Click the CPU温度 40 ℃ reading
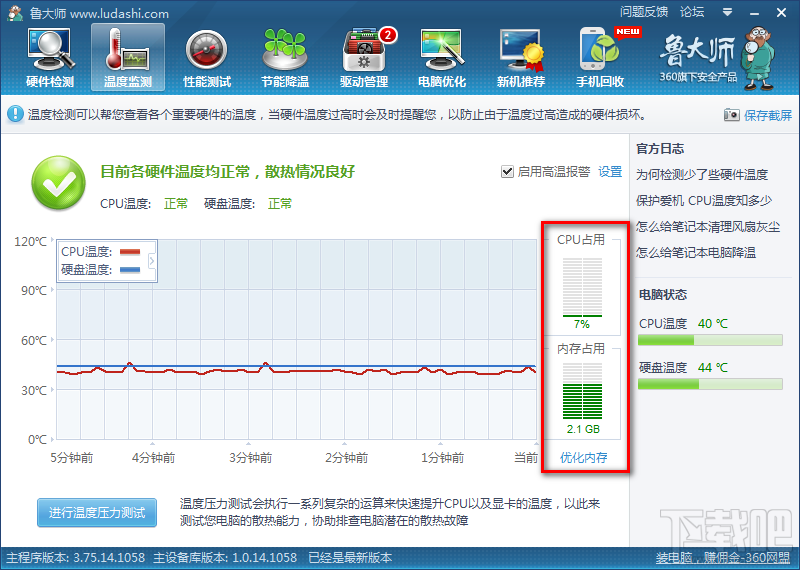 point(713,324)
